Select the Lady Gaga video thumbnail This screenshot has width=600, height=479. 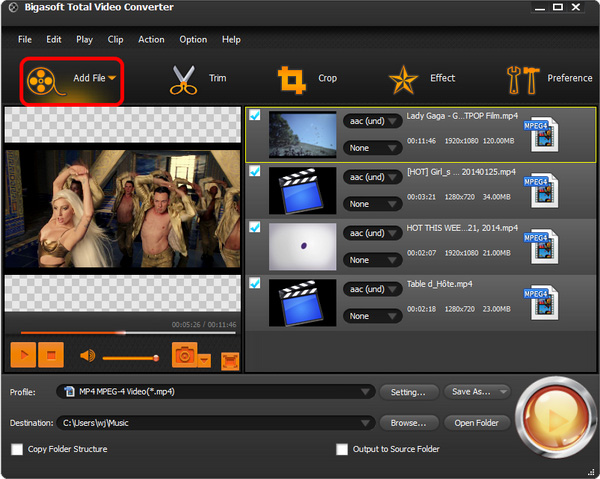point(302,135)
